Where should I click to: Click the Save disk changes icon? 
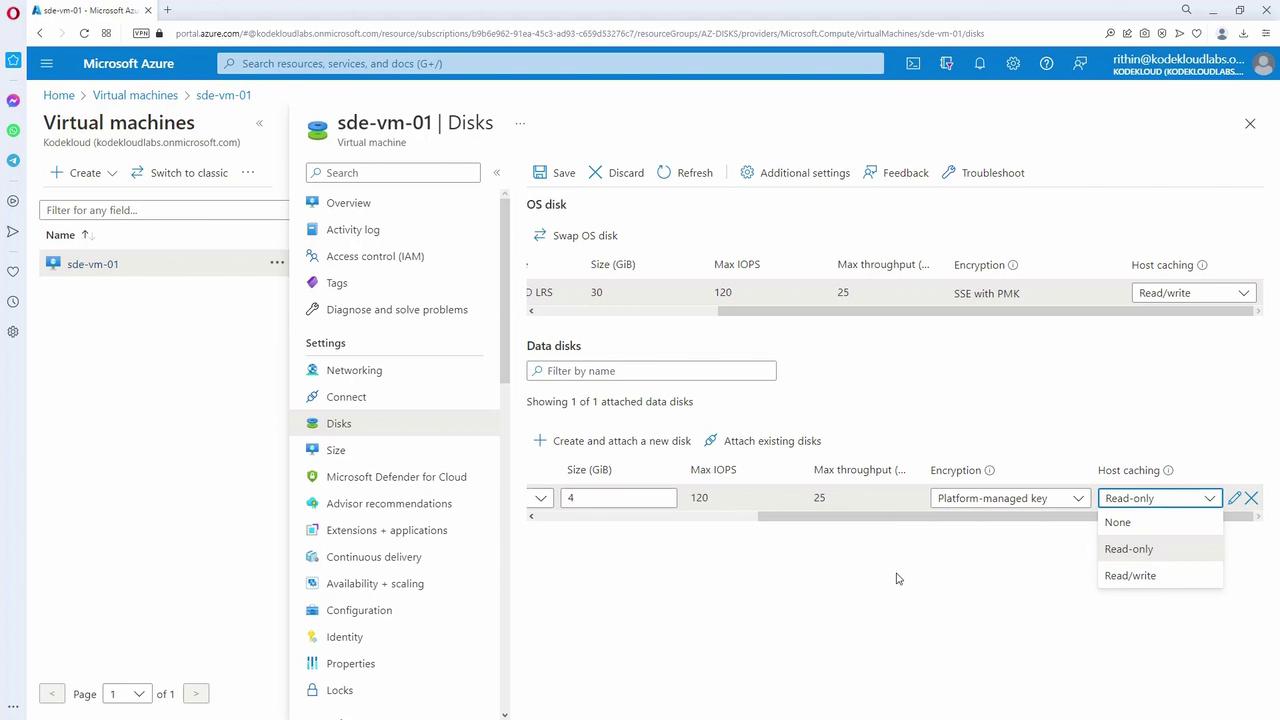coord(540,173)
